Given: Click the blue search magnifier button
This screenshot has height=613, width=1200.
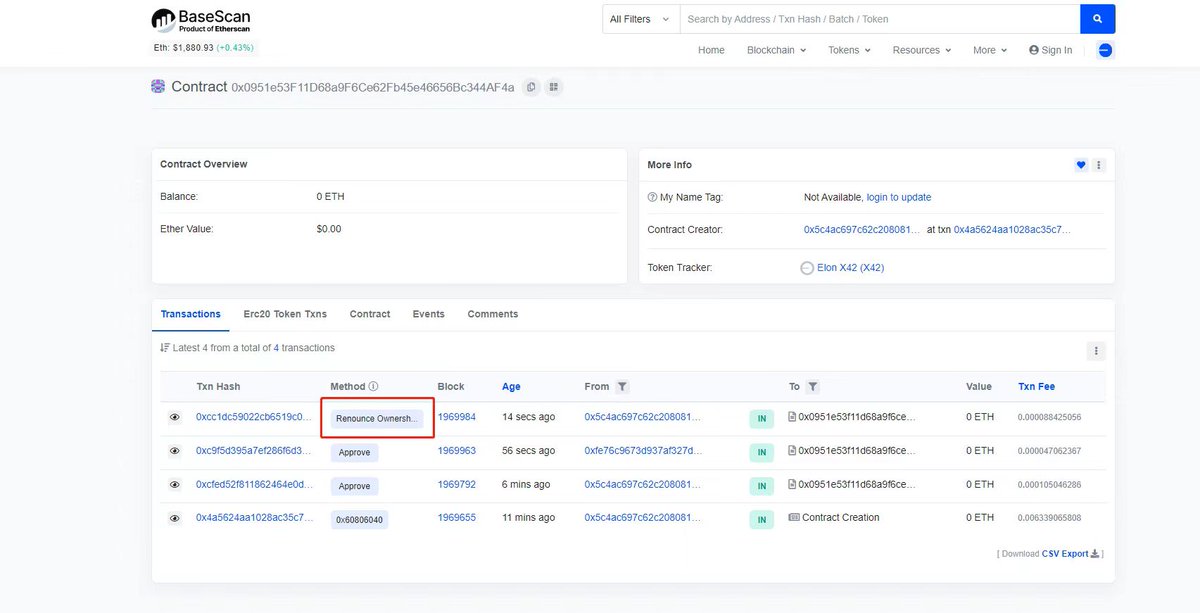Looking at the screenshot, I should [1097, 19].
